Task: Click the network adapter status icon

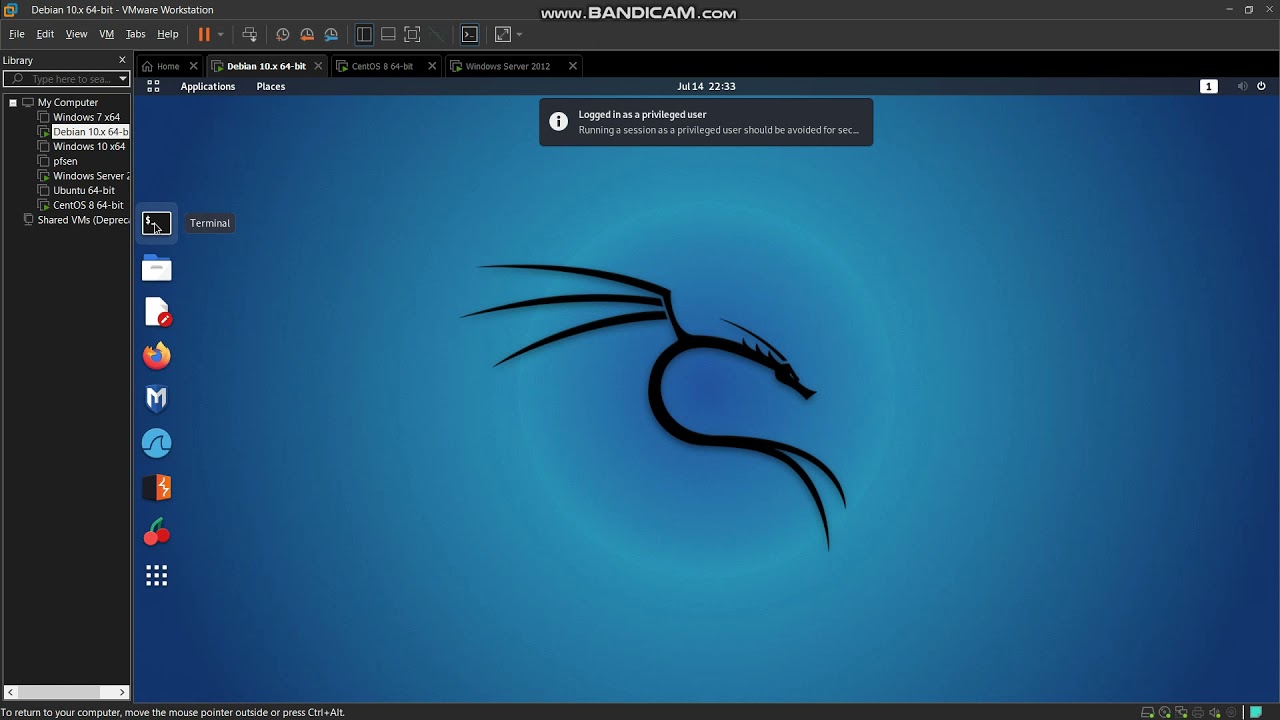Action: click(1181, 712)
